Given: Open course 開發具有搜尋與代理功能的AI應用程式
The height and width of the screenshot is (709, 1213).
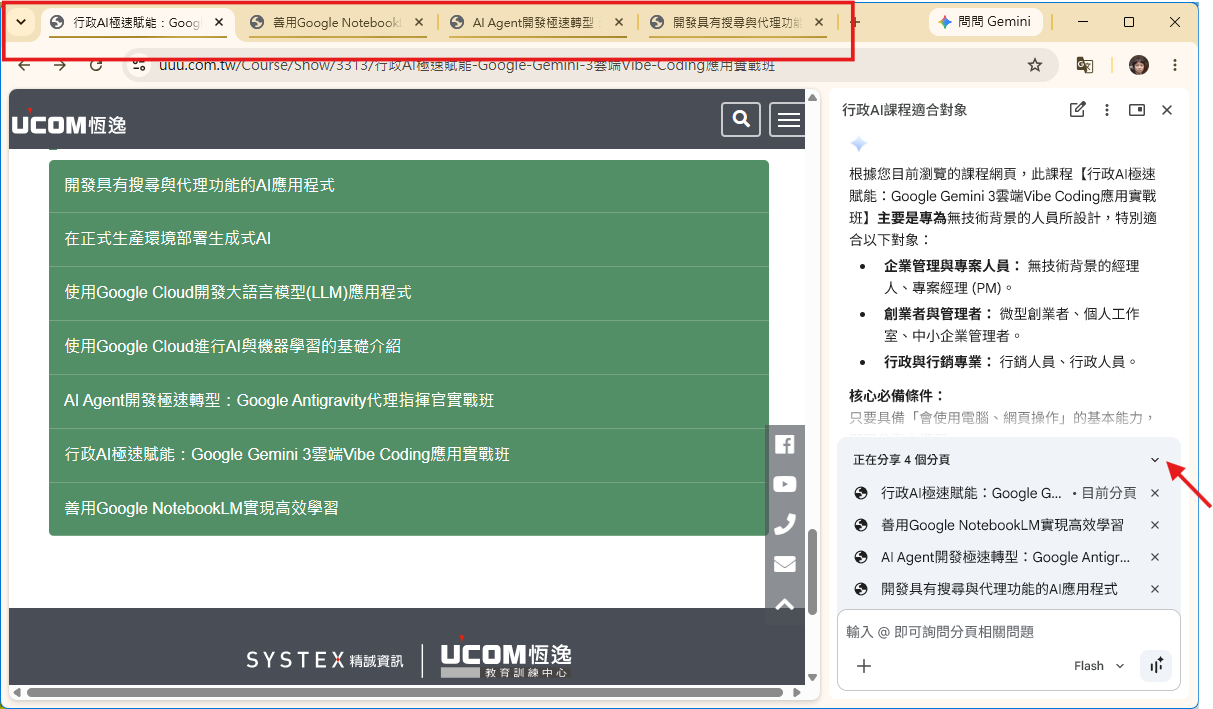Looking at the screenshot, I should [x=409, y=185].
